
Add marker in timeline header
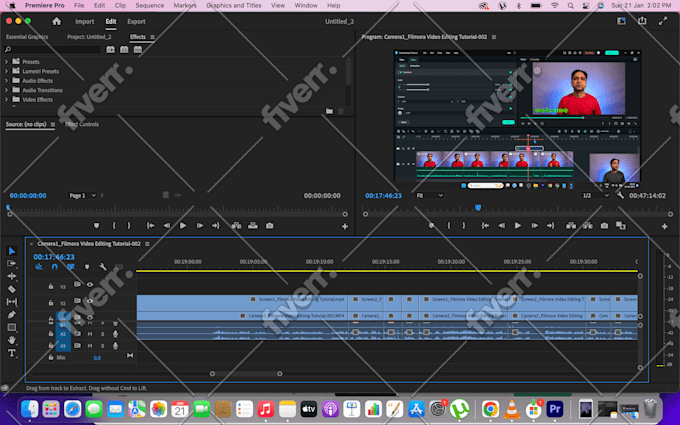point(87,267)
